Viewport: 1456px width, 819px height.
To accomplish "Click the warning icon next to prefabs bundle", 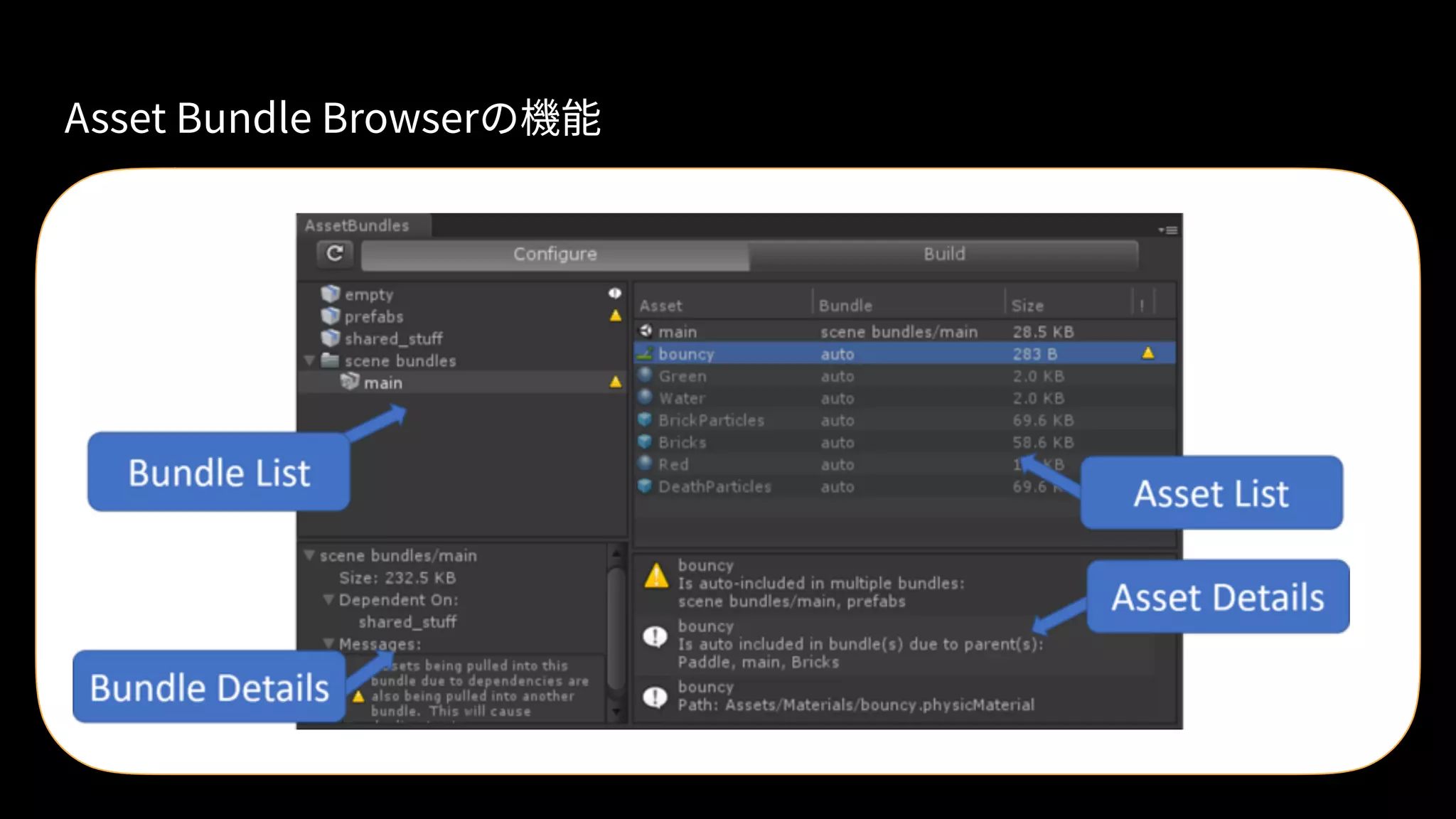I will click(x=616, y=316).
